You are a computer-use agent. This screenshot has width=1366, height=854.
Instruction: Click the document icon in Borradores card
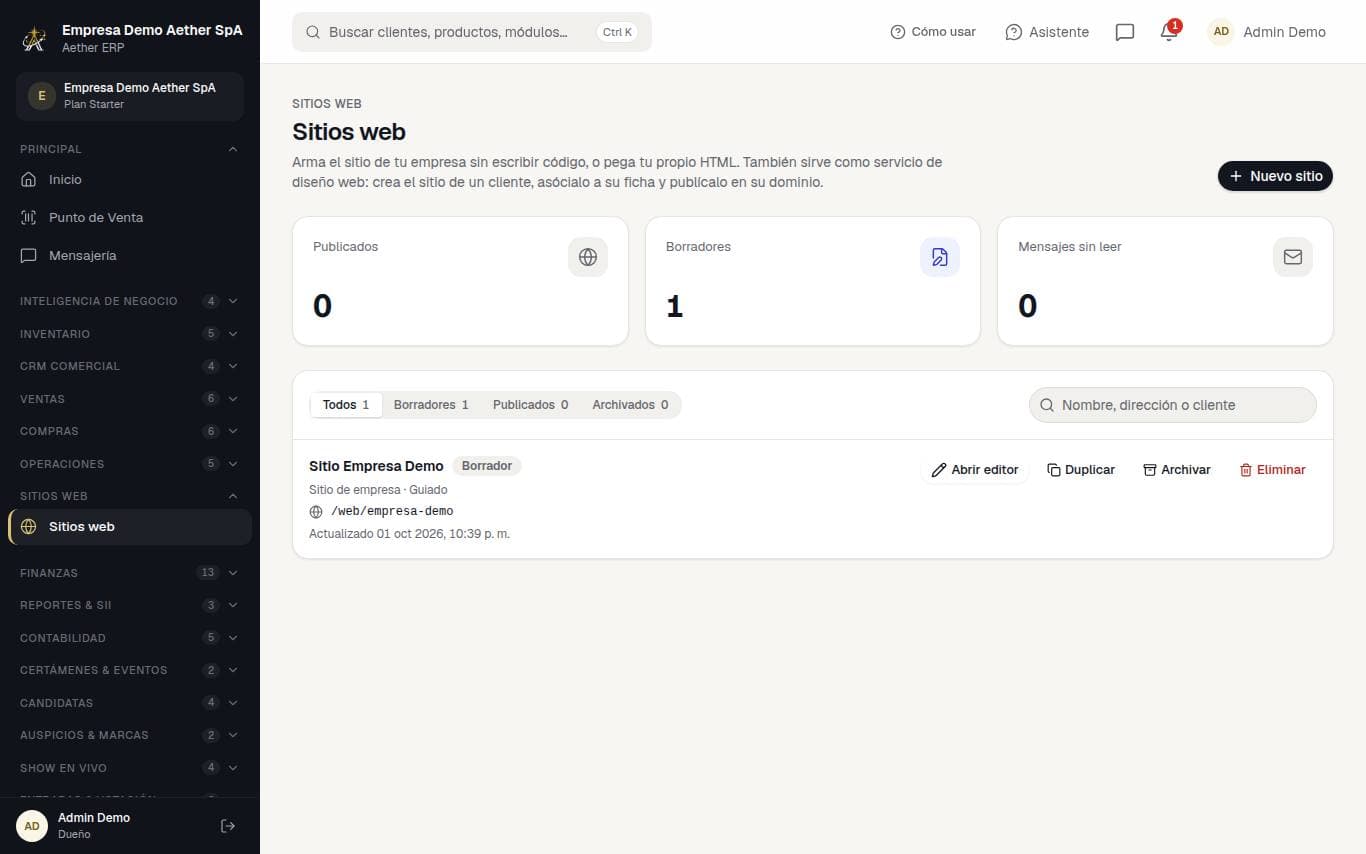point(940,257)
